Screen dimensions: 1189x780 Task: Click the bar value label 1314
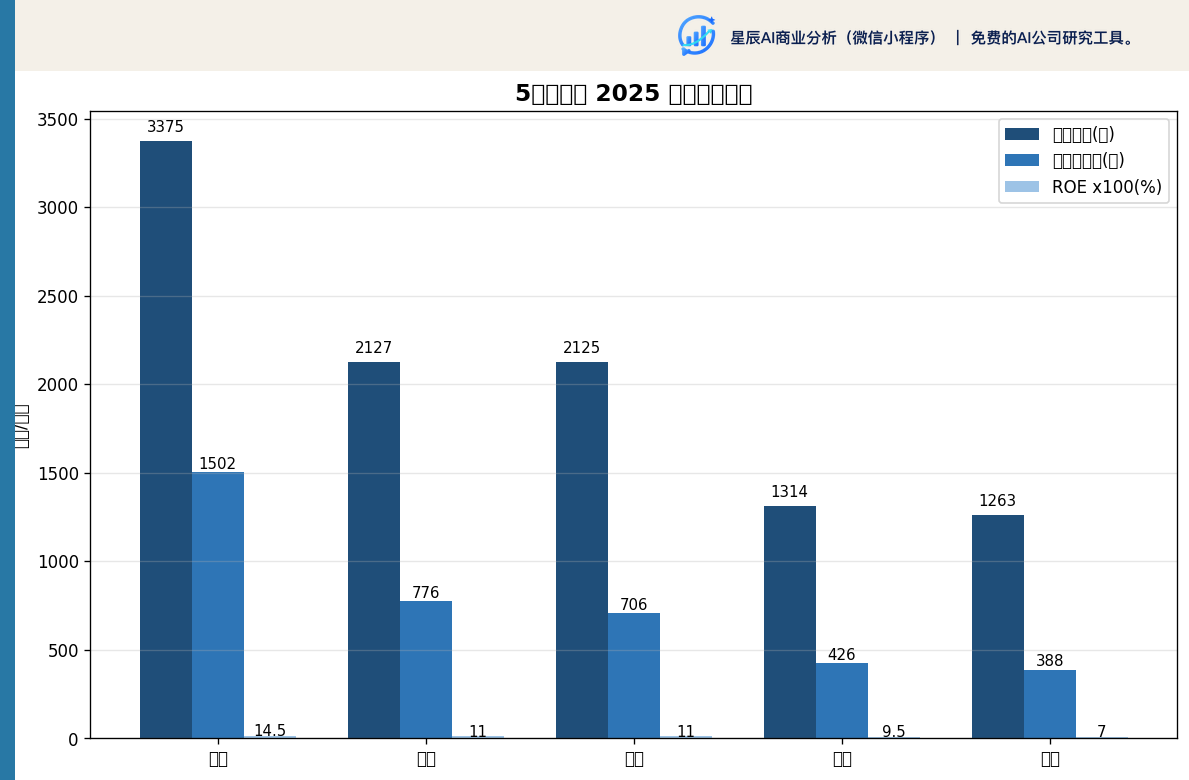(x=789, y=491)
